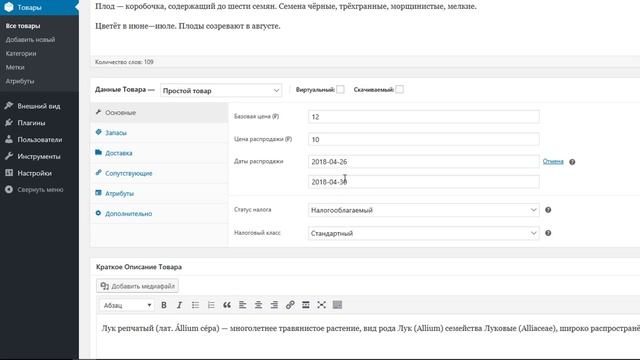Click sale end date field 2018-04-30
Viewport: 640px width, 360px height.
coord(424,182)
